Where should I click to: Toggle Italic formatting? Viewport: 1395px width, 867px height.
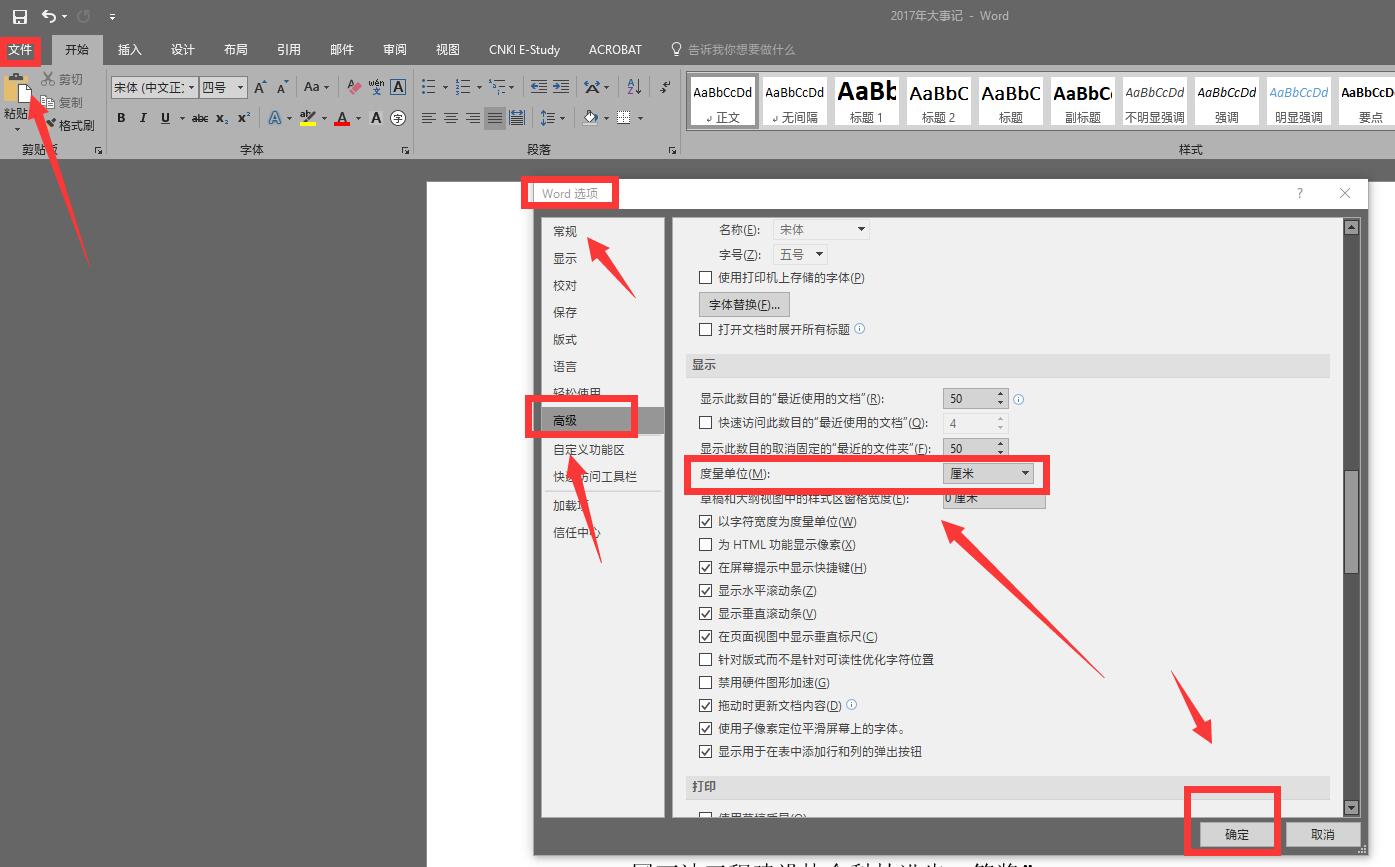tap(143, 118)
